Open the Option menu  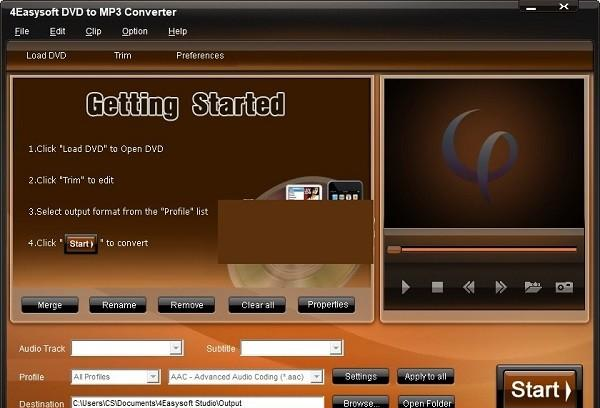click(x=135, y=31)
